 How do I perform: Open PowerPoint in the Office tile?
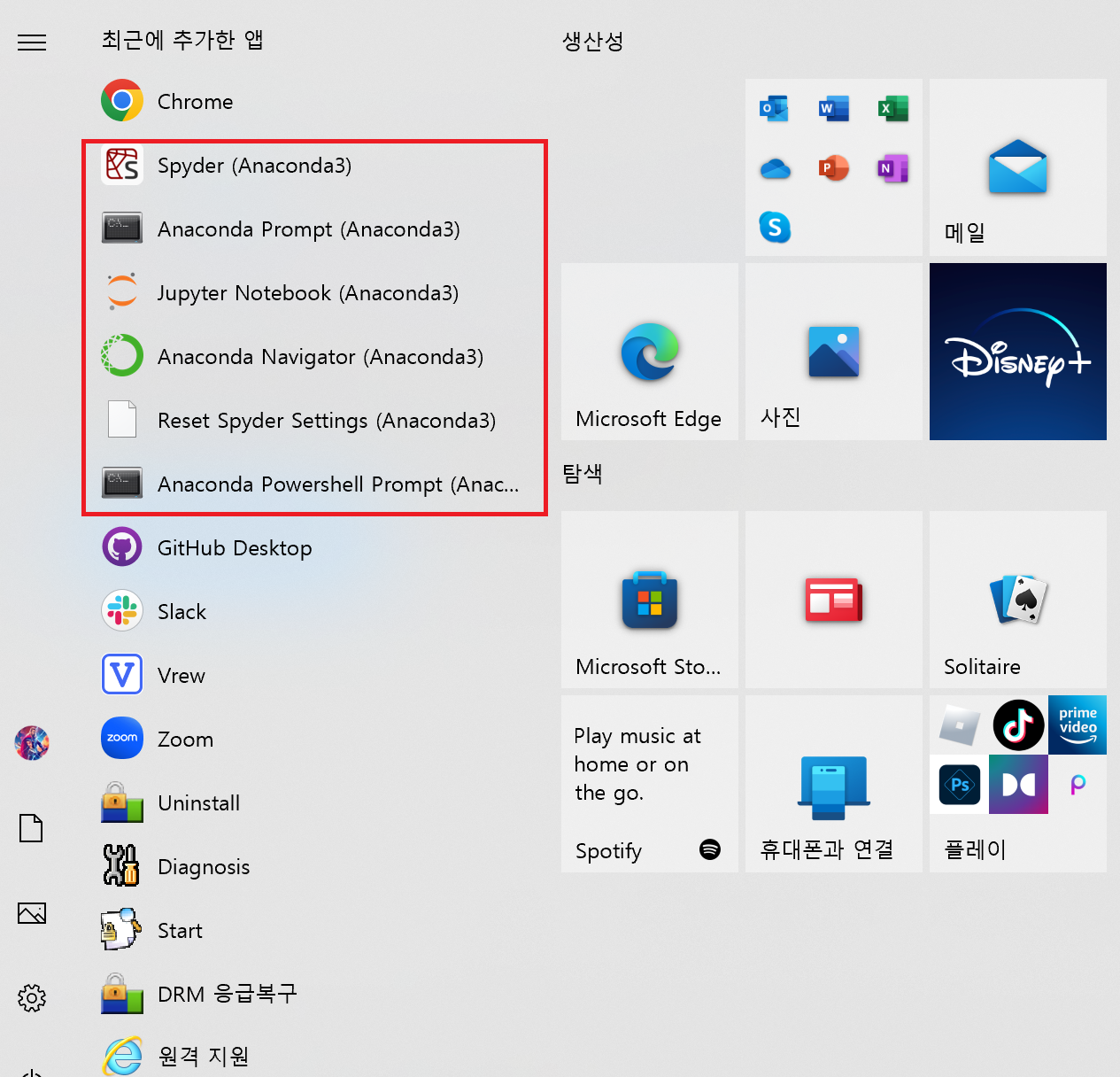[x=834, y=168]
